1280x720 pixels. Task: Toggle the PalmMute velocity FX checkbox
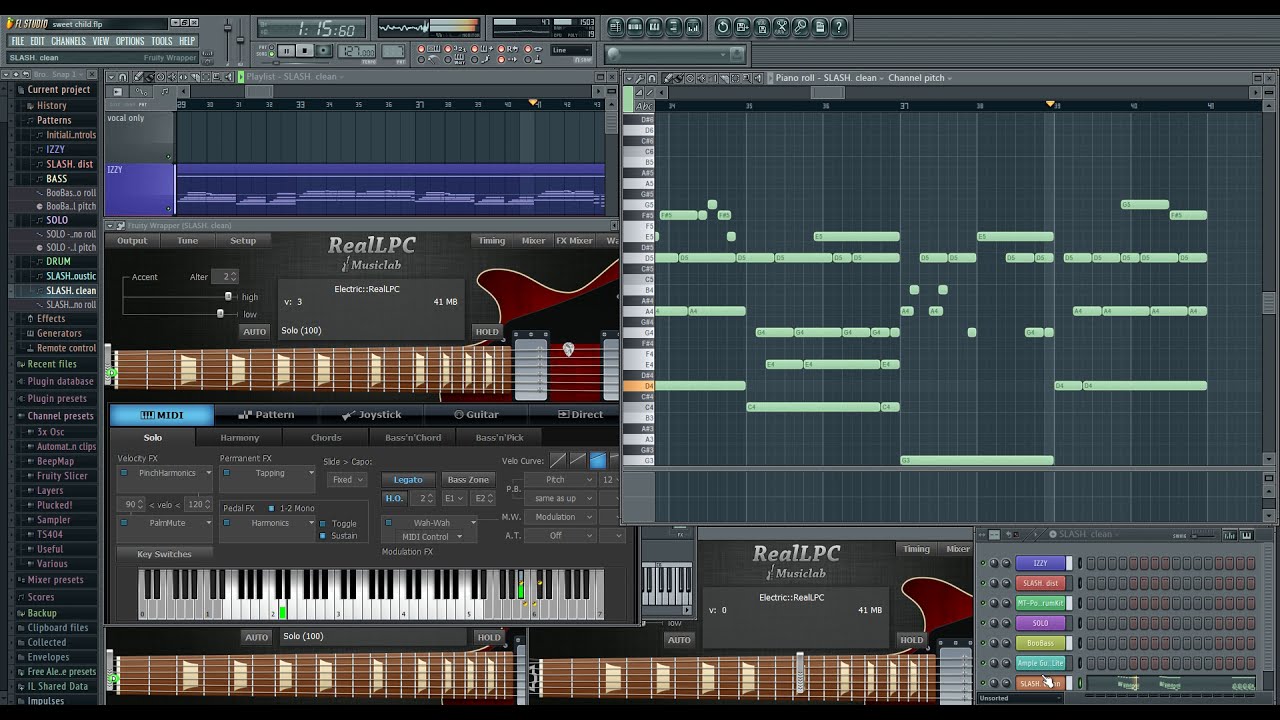[124, 523]
